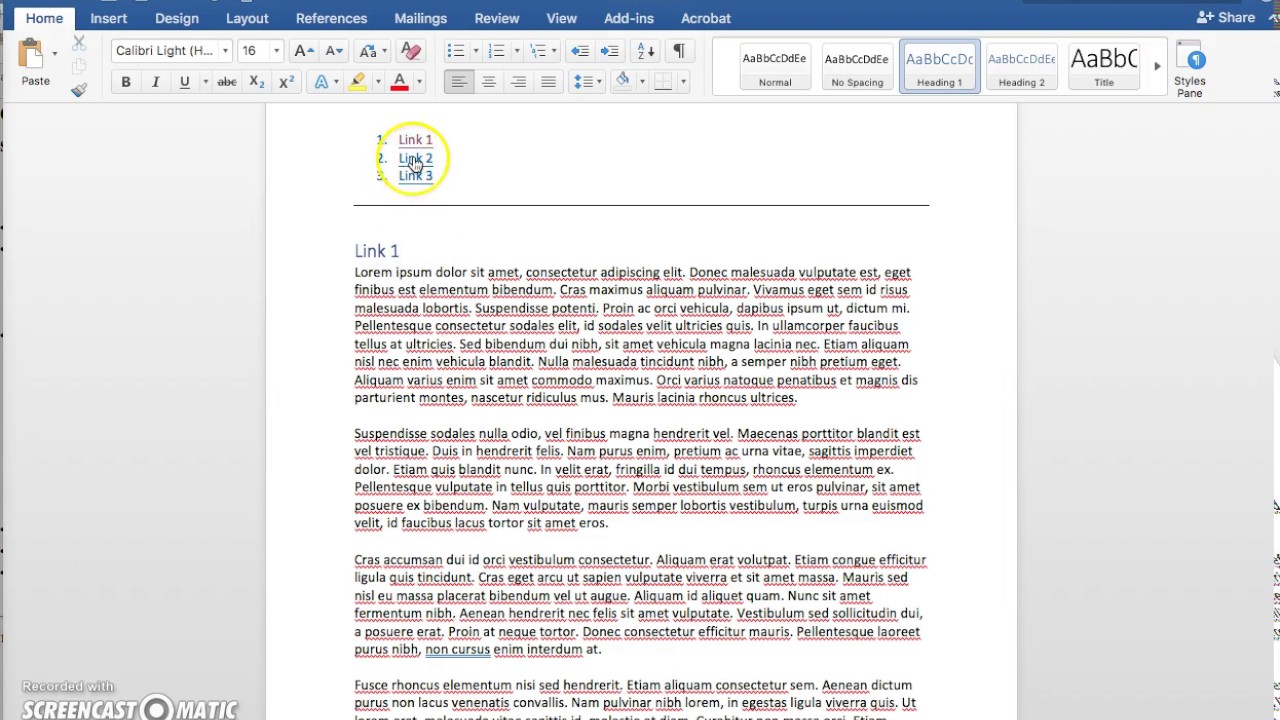Expand the styles gallery arrow

coord(1157,66)
